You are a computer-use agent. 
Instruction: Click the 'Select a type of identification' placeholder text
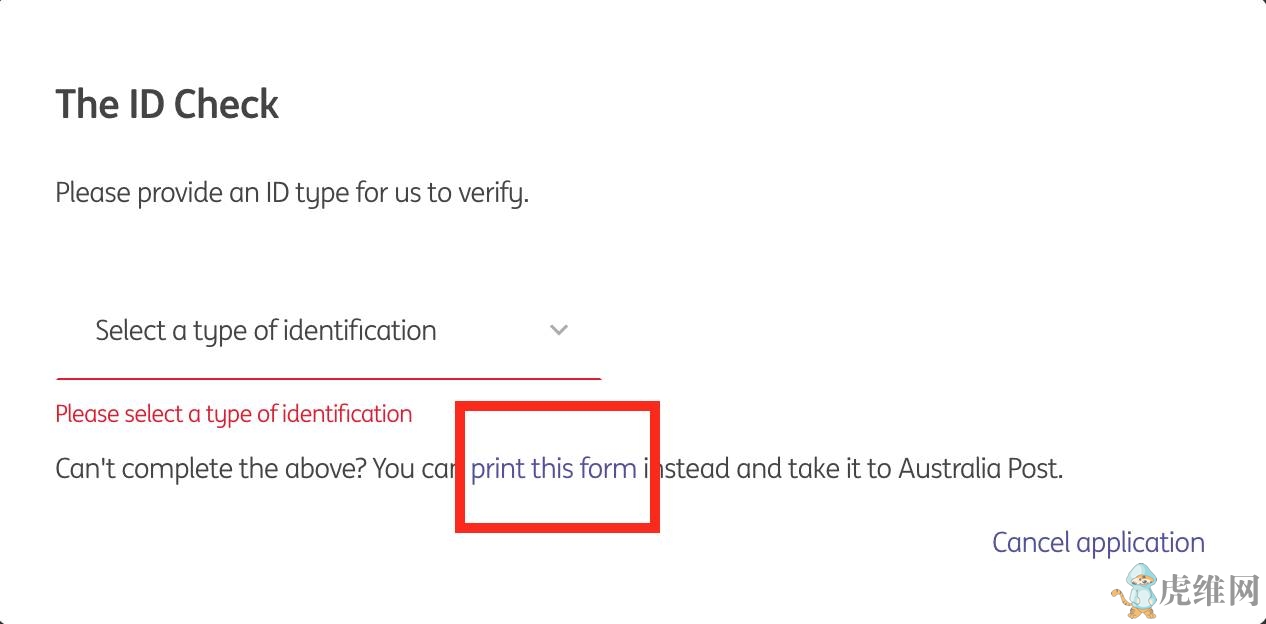click(266, 331)
